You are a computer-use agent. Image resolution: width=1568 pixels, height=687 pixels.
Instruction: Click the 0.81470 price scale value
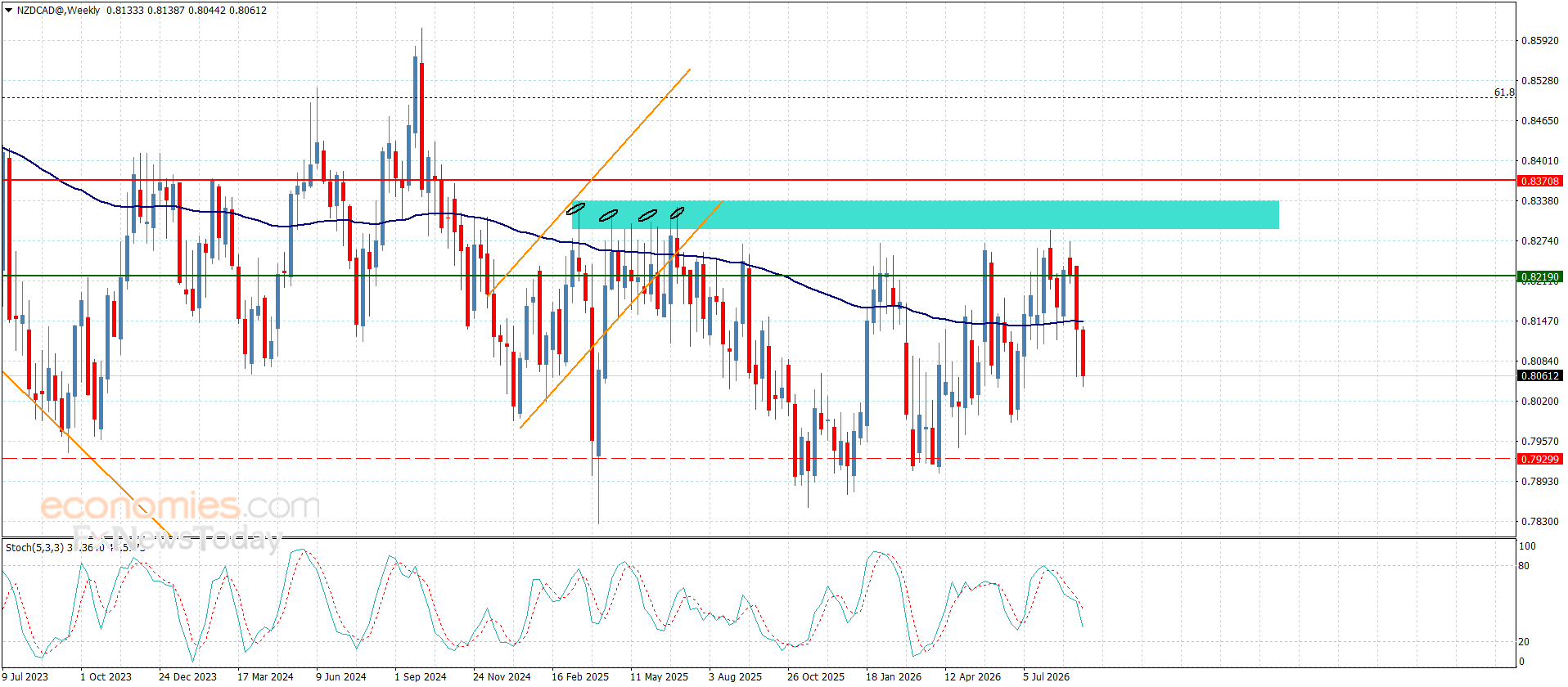1539,321
